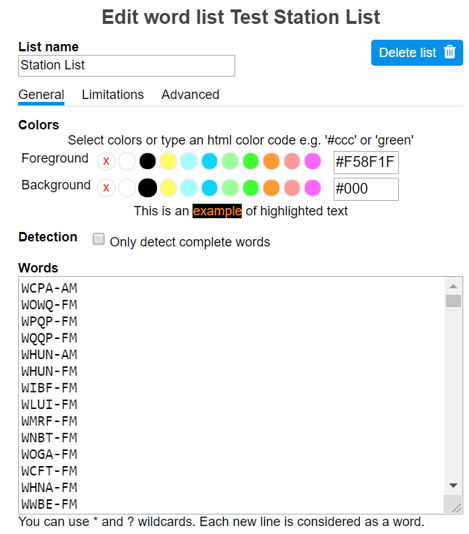Click words list scrollbar up arrow
Screen dimensions: 469x534
pyautogui.click(x=453, y=286)
